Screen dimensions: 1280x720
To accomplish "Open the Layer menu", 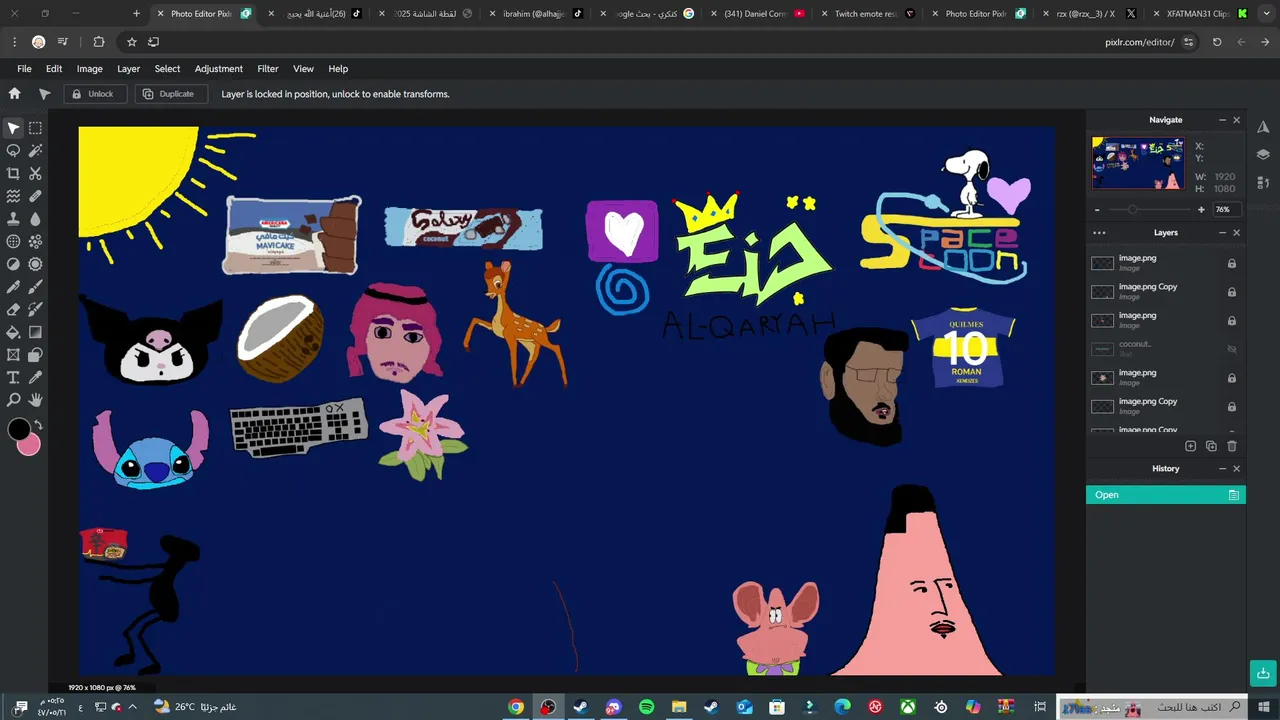I will [128, 69].
